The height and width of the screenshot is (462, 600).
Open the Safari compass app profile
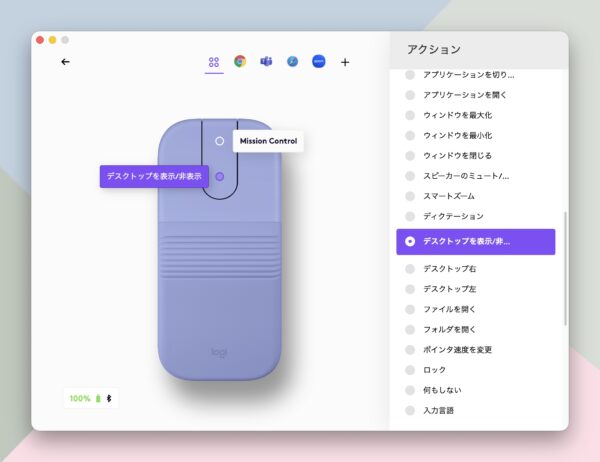(292, 61)
